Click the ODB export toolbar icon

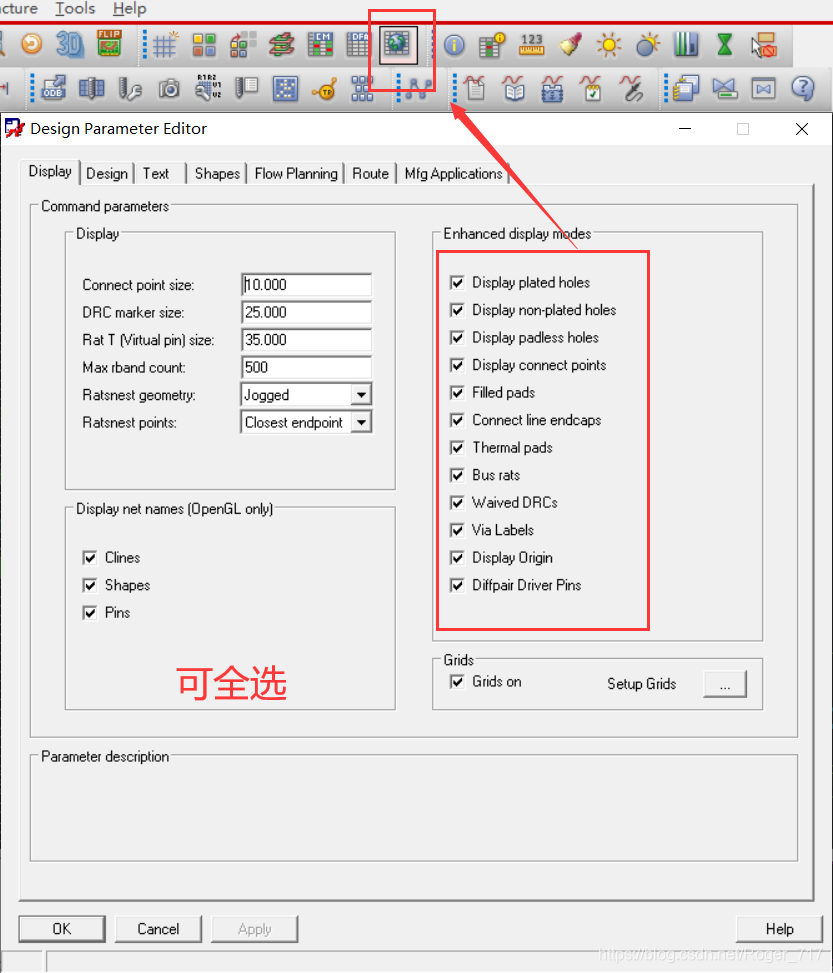pos(53,90)
